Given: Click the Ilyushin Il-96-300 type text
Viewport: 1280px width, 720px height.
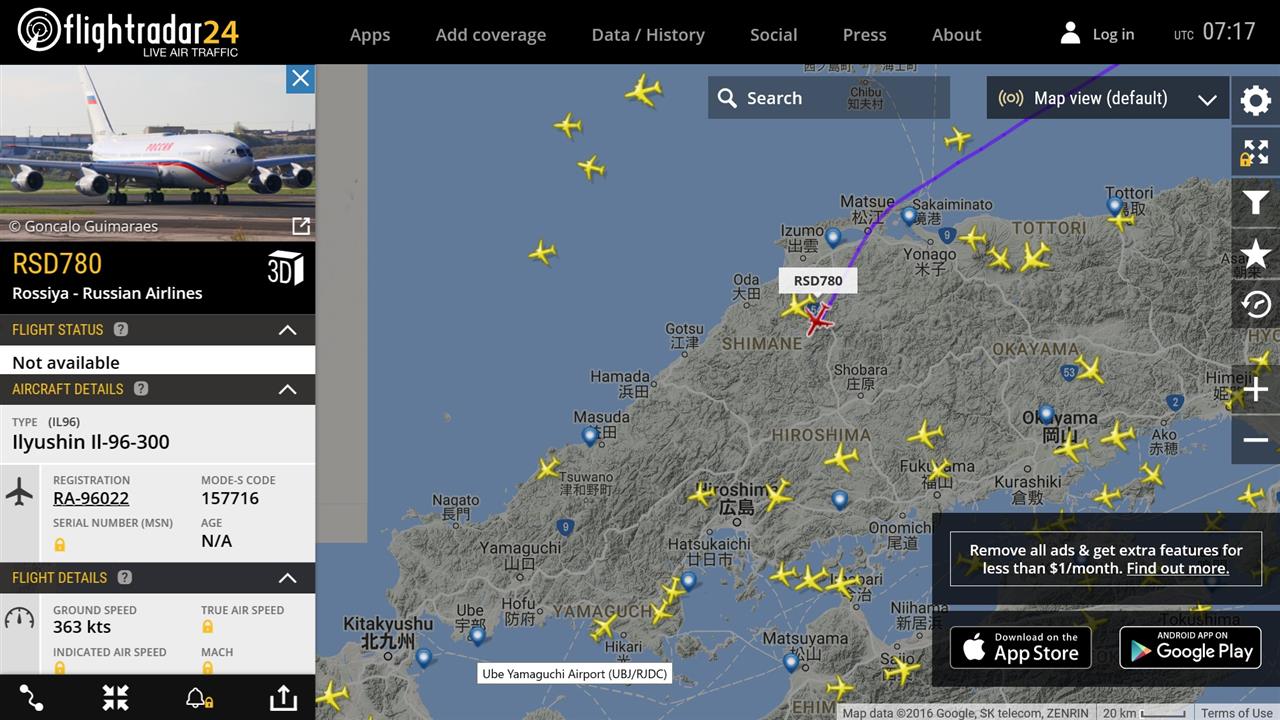Looking at the screenshot, I should coord(91,442).
